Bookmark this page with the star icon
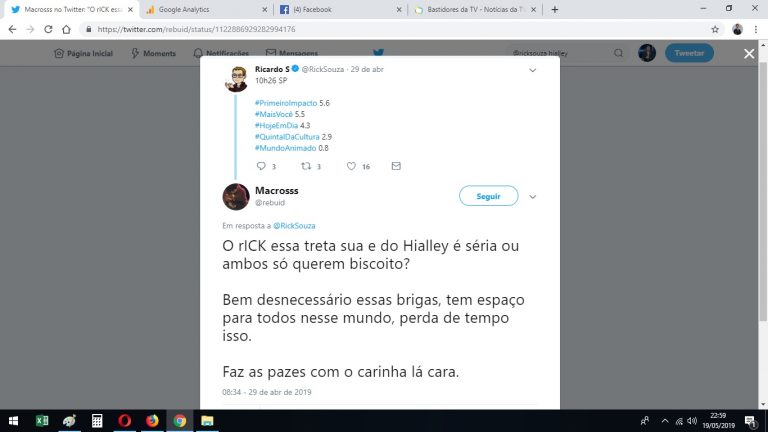Screen dimensions: 768x432 point(715,29)
